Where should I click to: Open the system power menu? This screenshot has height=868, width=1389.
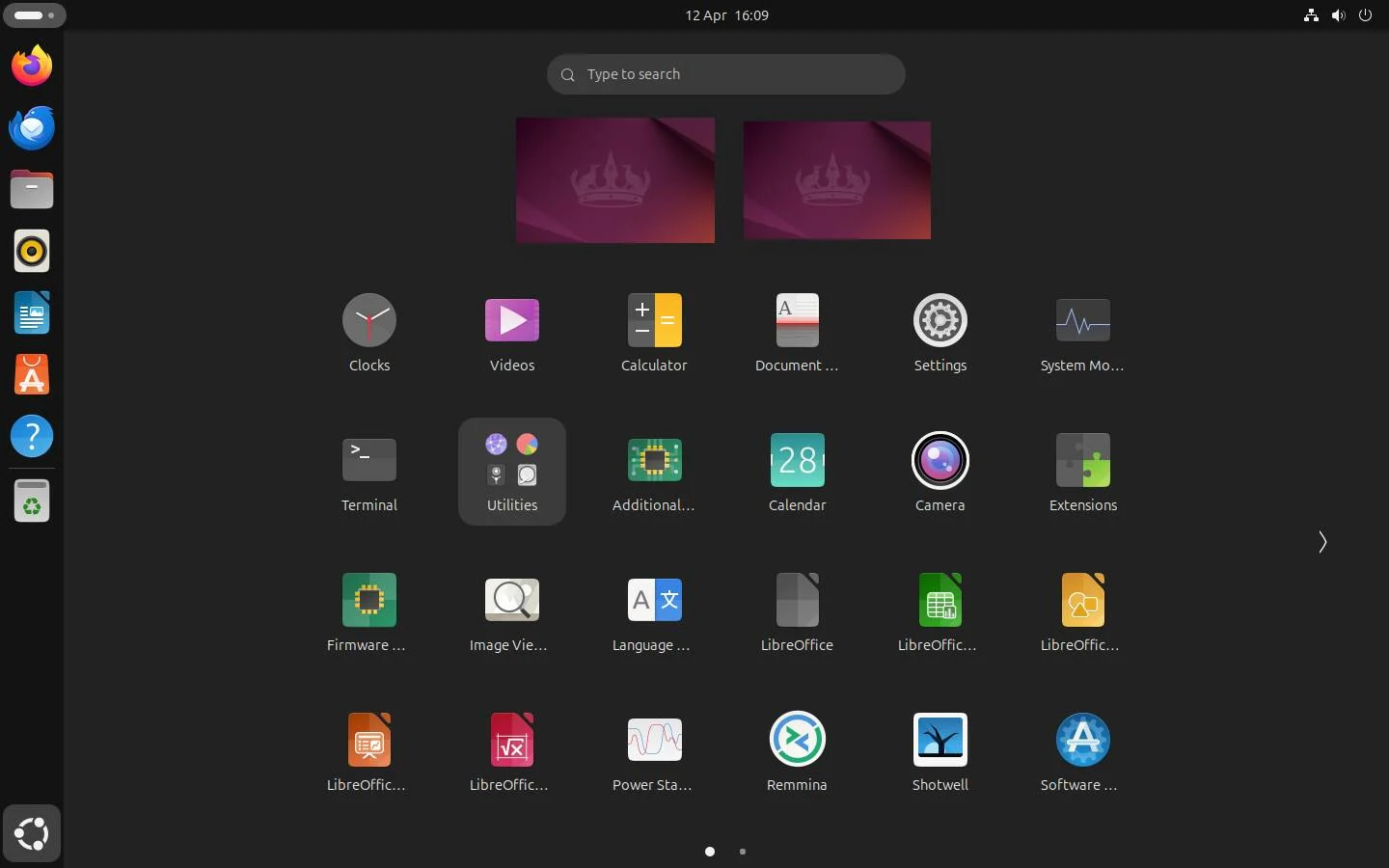point(1365,15)
